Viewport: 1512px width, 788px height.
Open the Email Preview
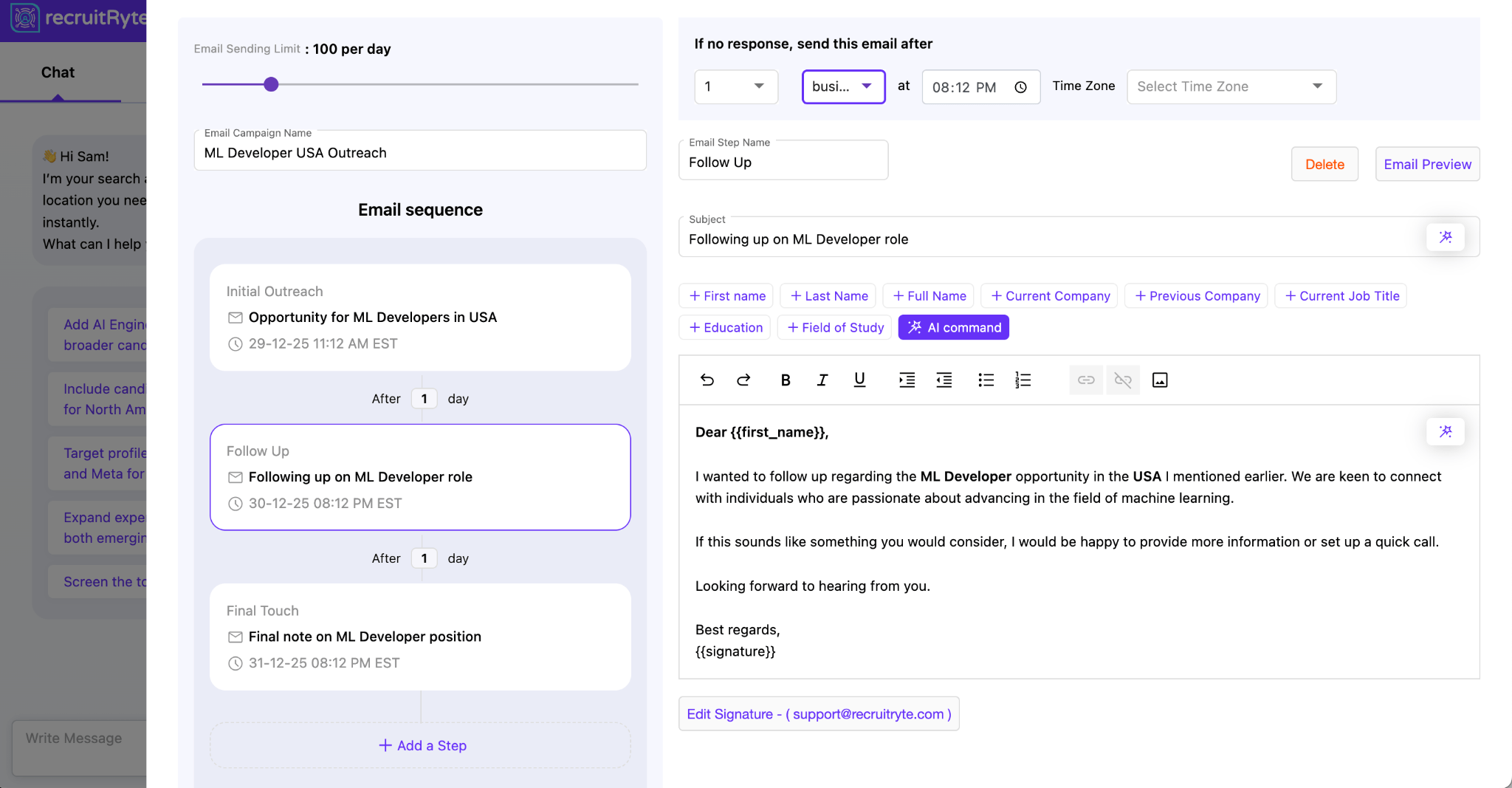pyautogui.click(x=1426, y=164)
